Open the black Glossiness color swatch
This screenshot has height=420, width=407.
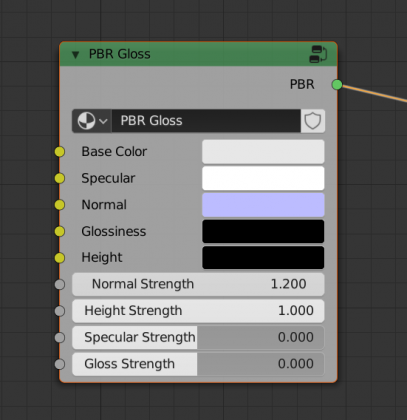click(263, 231)
